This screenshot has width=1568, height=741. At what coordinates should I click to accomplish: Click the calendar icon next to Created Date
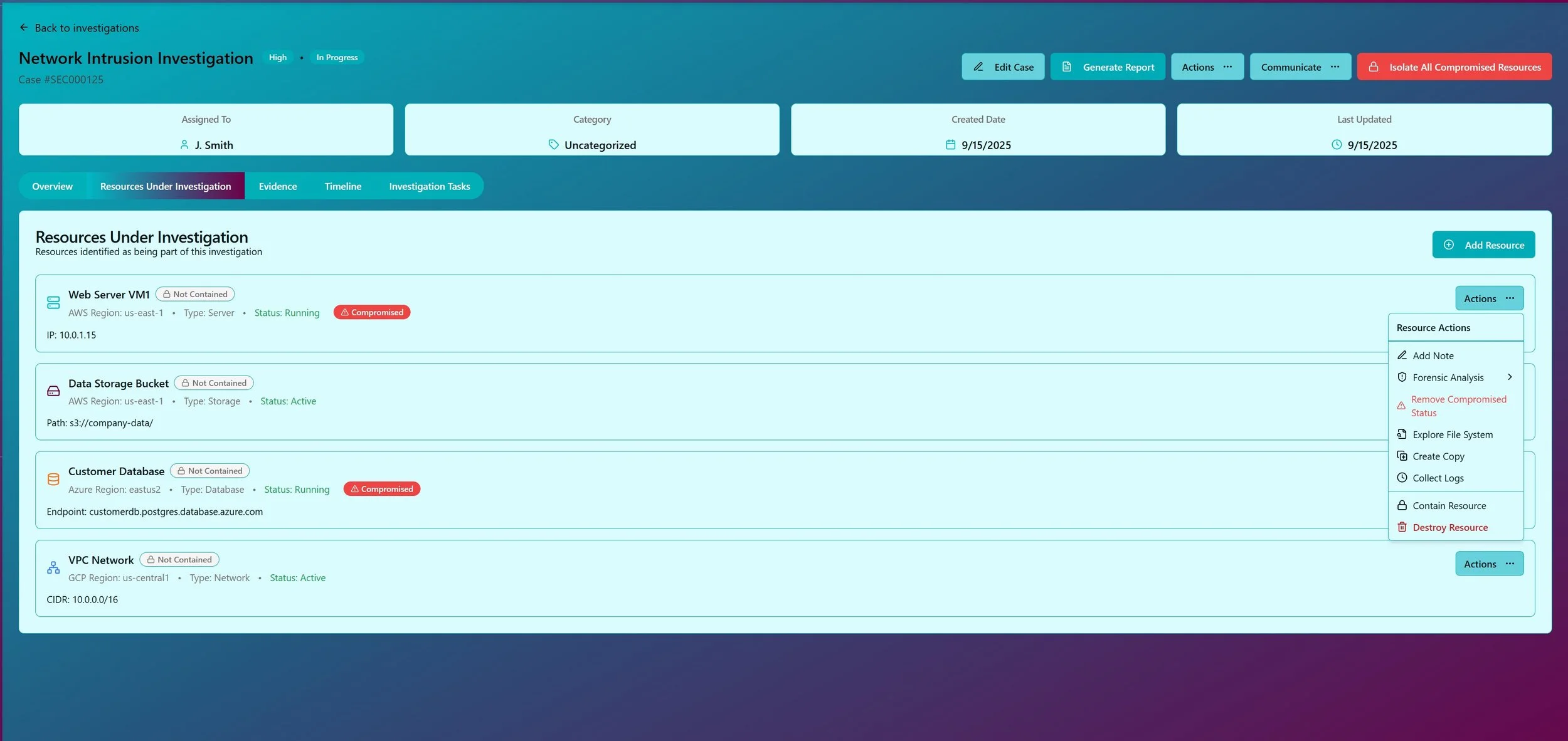pyautogui.click(x=950, y=145)
